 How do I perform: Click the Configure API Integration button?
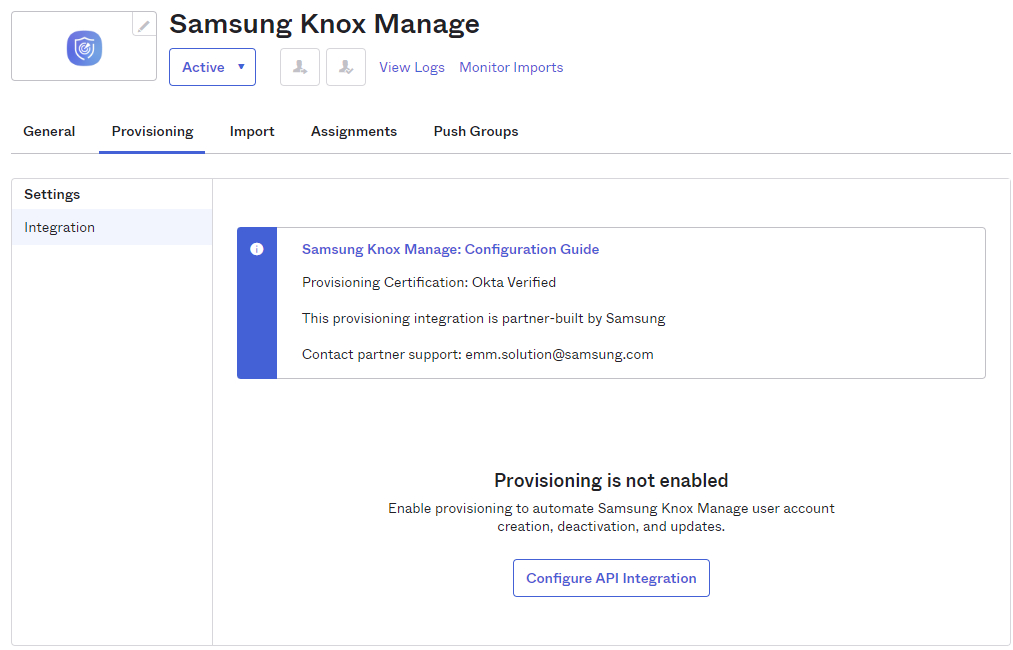611,578
